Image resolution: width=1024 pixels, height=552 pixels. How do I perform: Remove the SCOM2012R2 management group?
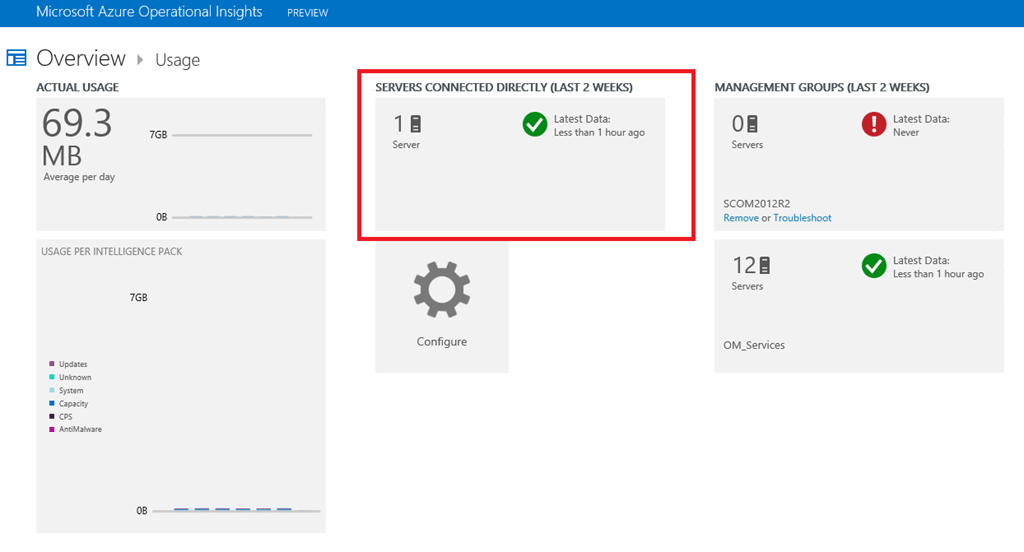pos(741,218)
